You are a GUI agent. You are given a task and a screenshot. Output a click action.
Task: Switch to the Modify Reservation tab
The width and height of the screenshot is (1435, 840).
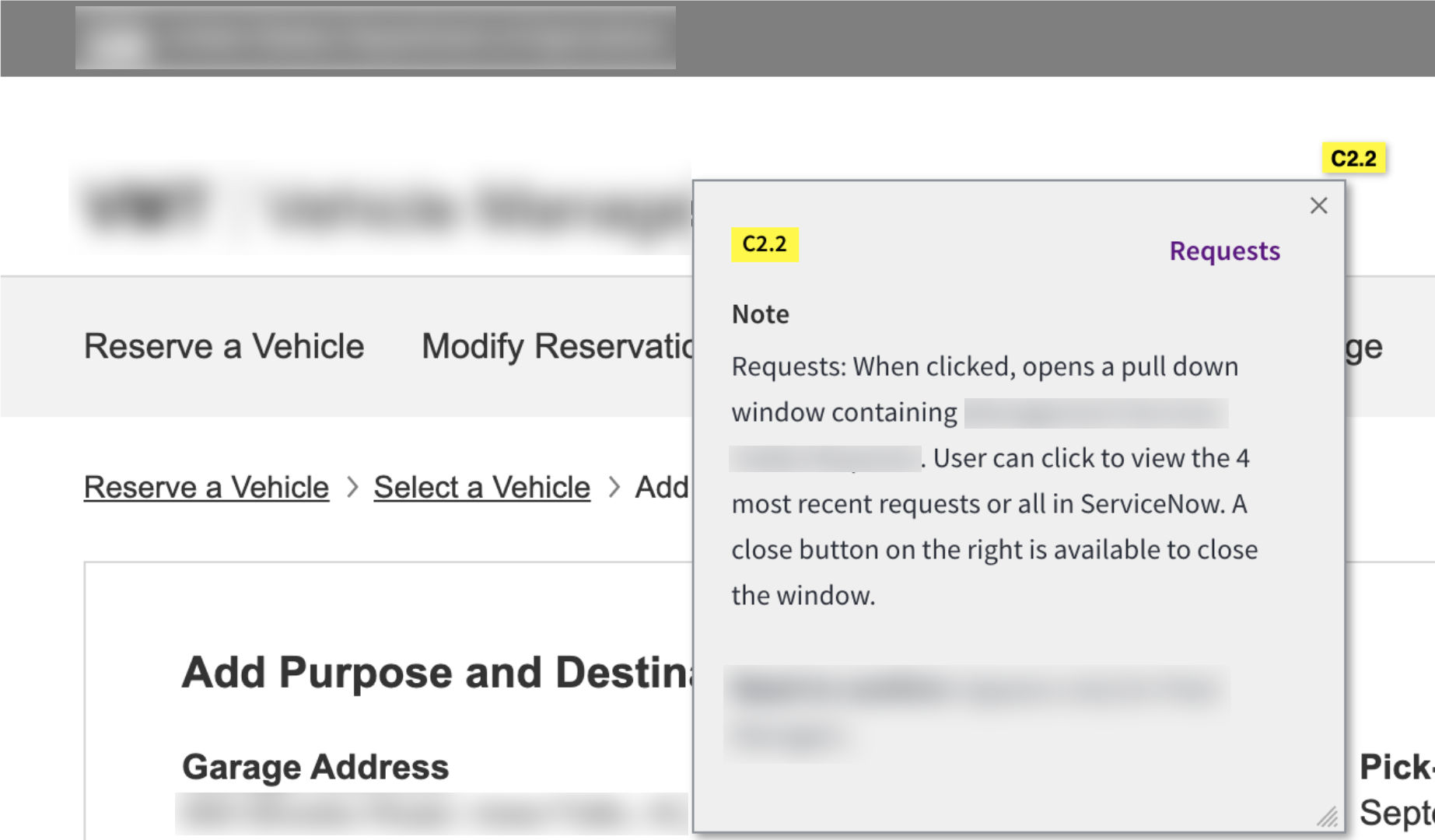click(557, 346)
